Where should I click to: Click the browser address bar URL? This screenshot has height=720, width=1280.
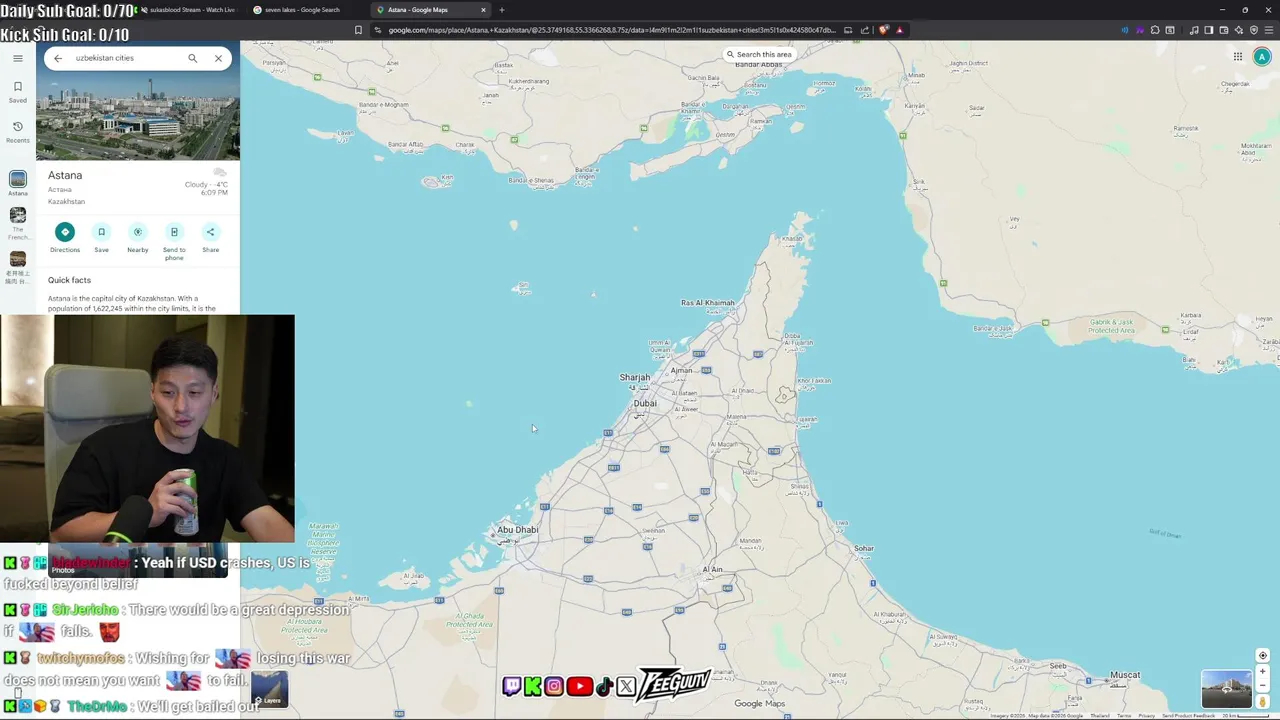pyautogui.click(x=610, y=30)
